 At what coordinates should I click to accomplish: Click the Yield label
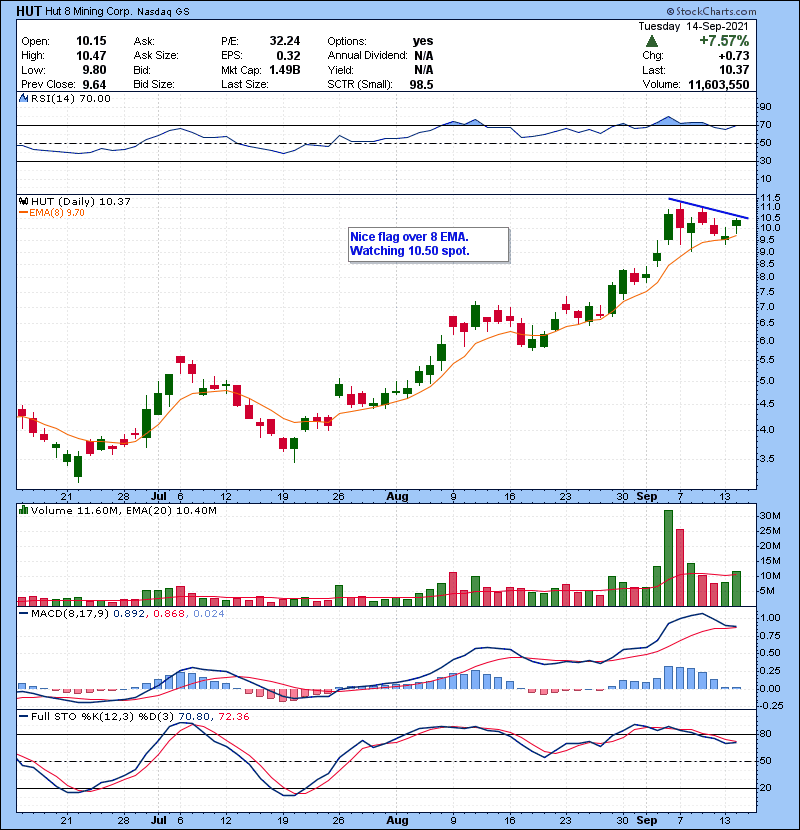coord(340,70)
